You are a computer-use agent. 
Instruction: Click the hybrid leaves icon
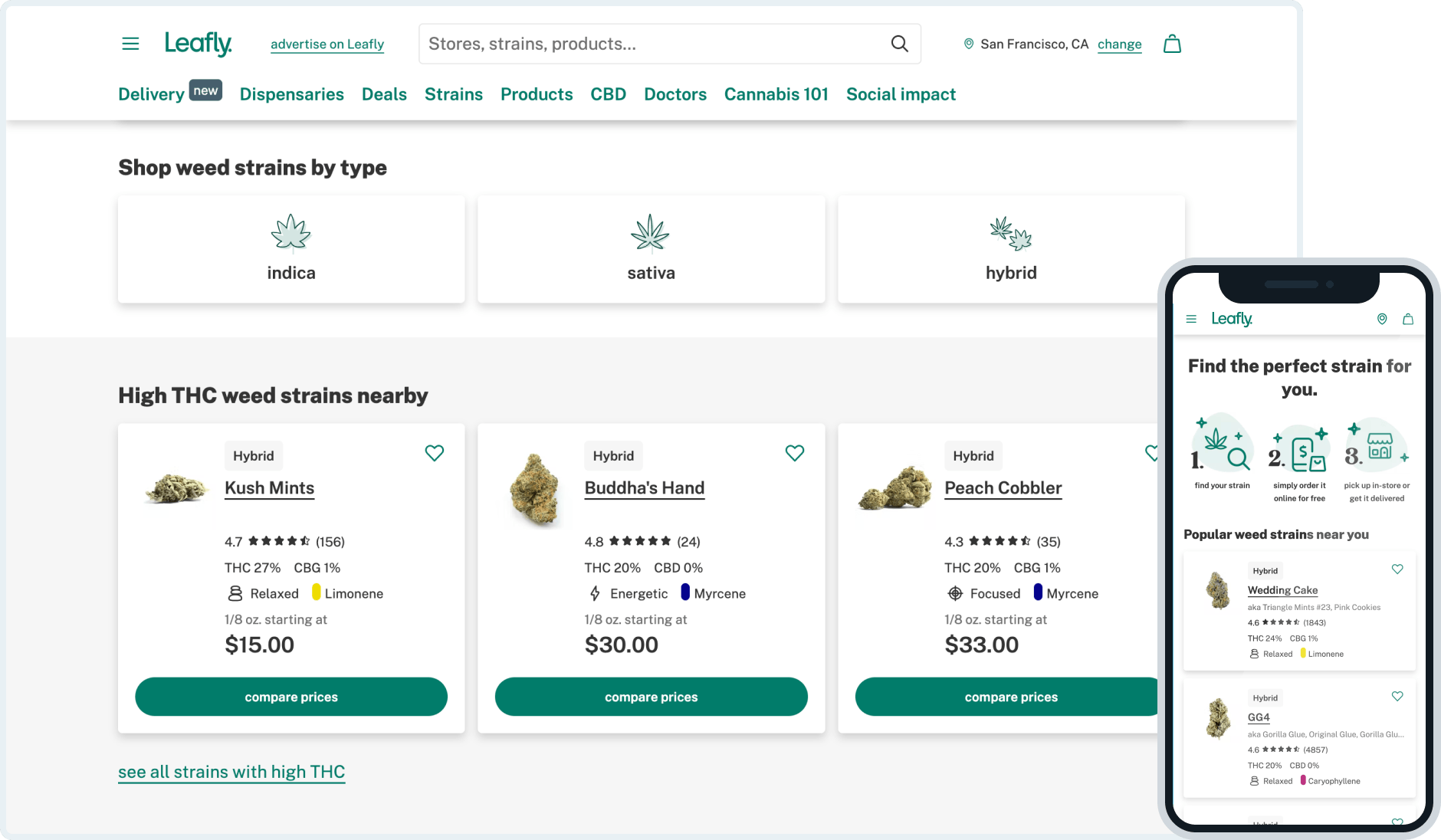[1011, 233]
